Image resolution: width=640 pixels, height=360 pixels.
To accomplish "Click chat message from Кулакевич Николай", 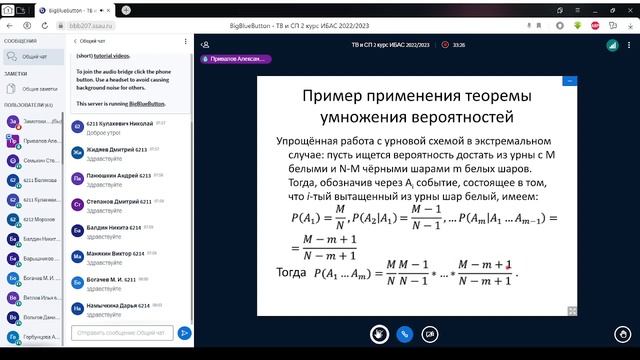I will point(129,128).
